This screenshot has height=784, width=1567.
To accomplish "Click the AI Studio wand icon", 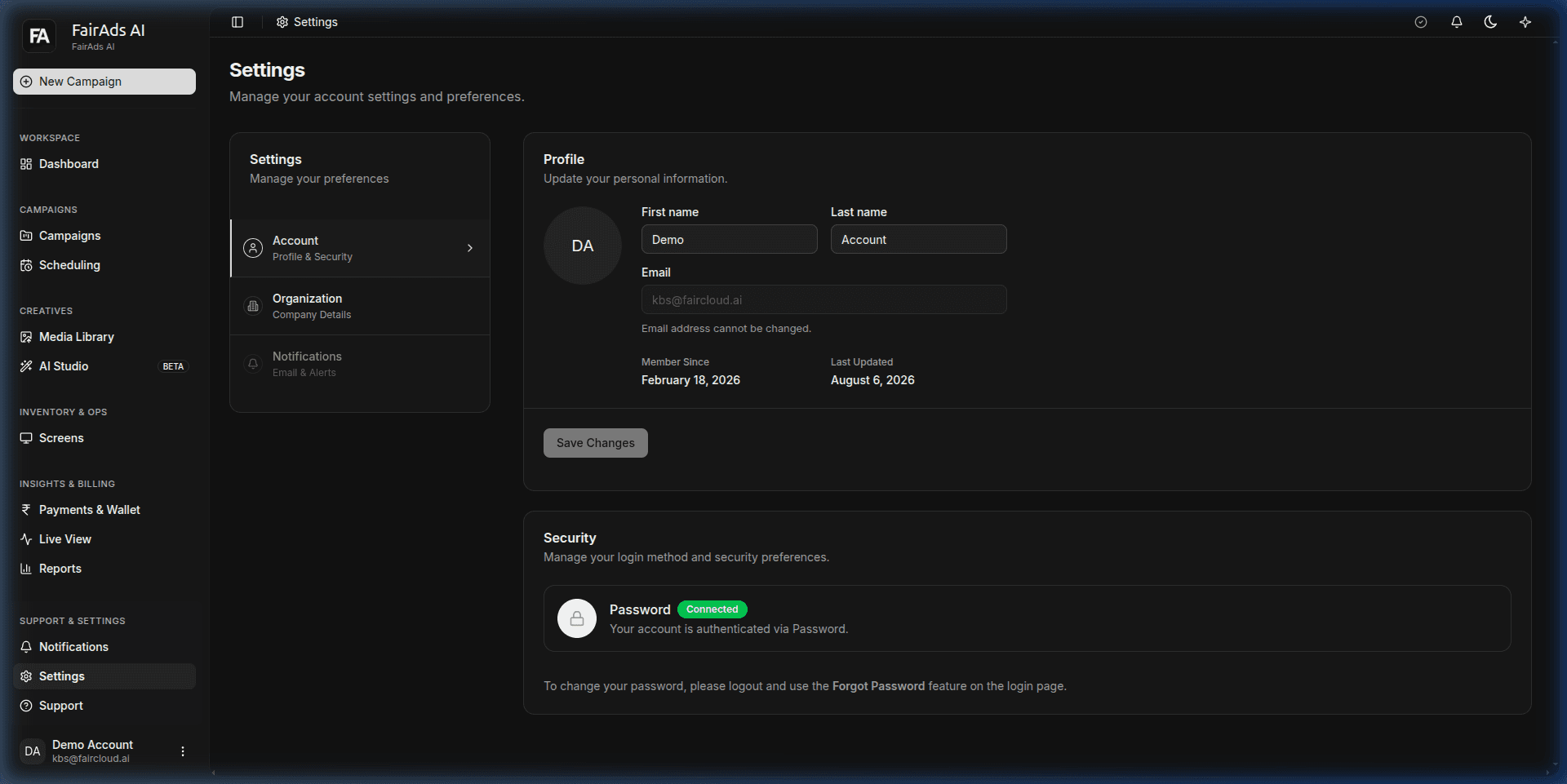I will (x=26, y=366).
